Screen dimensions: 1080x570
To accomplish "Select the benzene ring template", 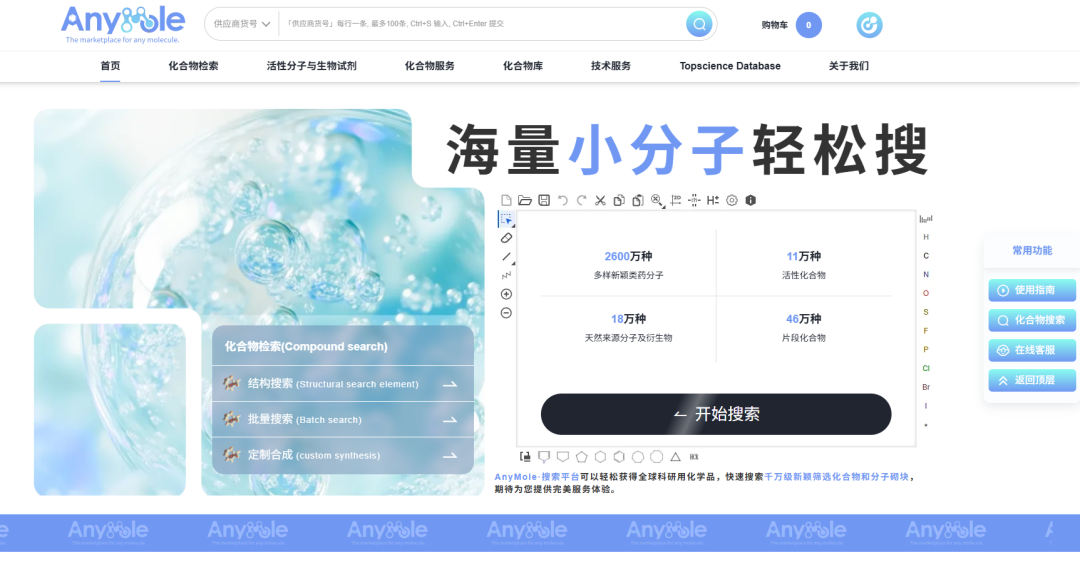I will pyautogui.click(x=619, y=457).
